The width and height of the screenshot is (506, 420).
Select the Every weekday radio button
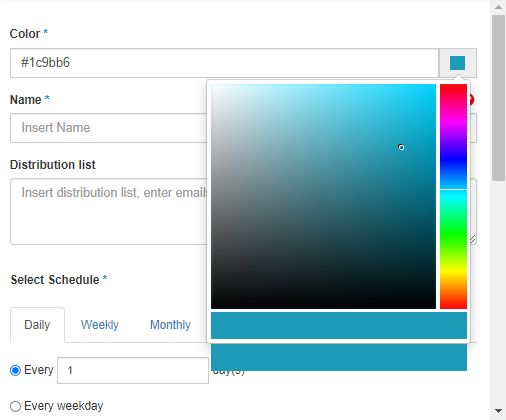click(15, 406)
